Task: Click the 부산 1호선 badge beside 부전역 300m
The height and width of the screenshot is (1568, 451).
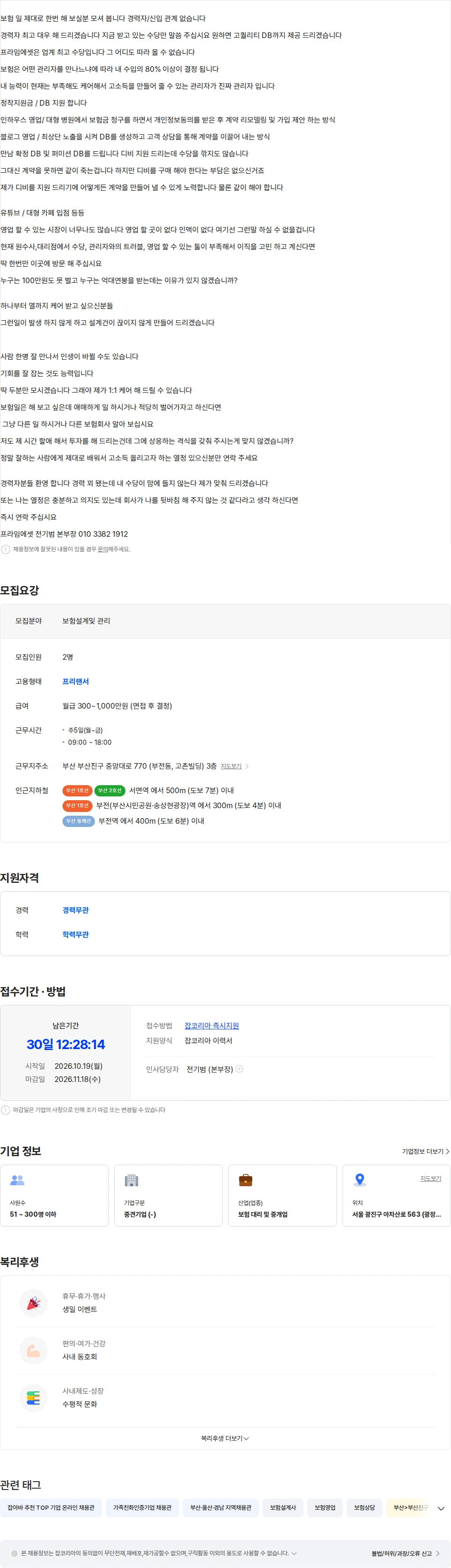Action: point(78,805)
